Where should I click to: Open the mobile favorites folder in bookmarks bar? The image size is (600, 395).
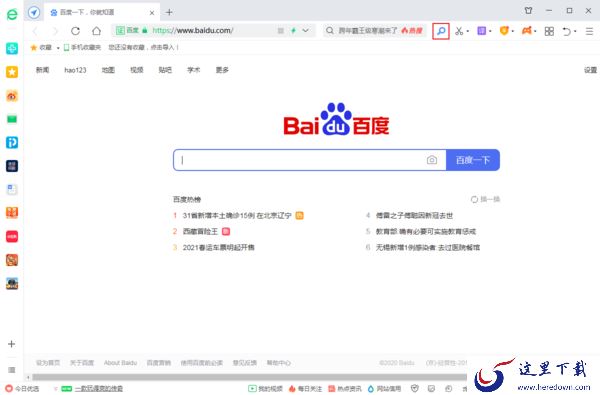pos(82,47)
